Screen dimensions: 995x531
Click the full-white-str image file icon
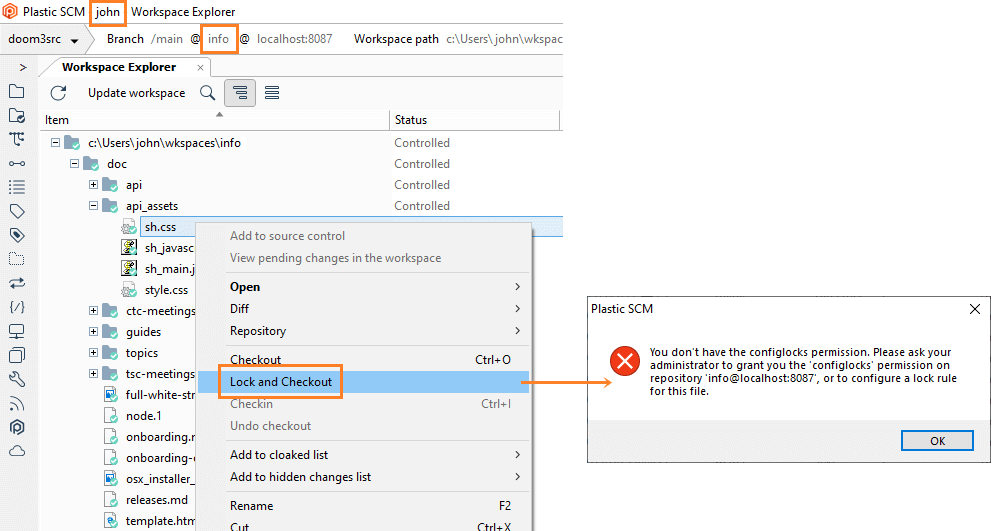point(110,395)
